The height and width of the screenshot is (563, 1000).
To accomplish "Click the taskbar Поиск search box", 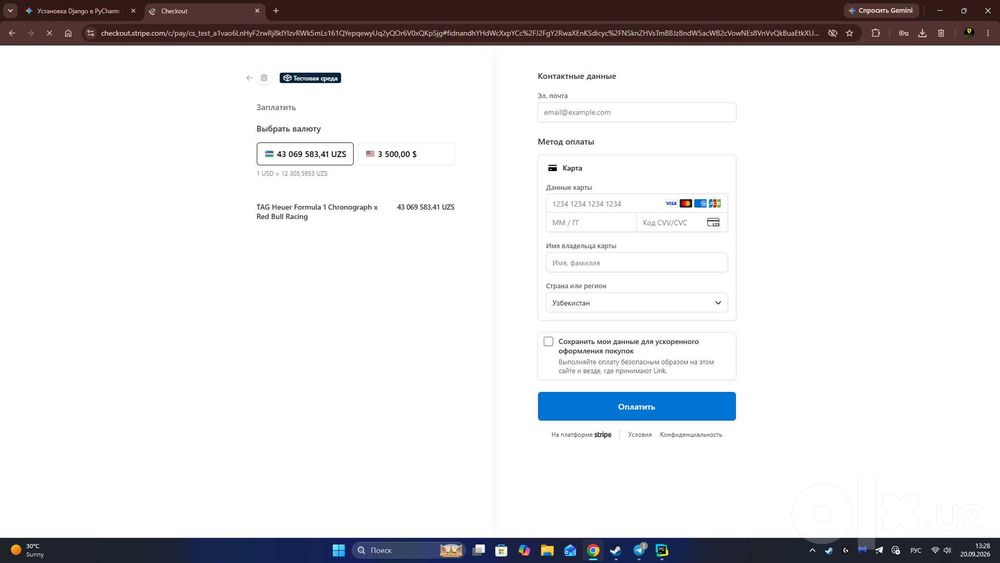I will coord(408,550).
